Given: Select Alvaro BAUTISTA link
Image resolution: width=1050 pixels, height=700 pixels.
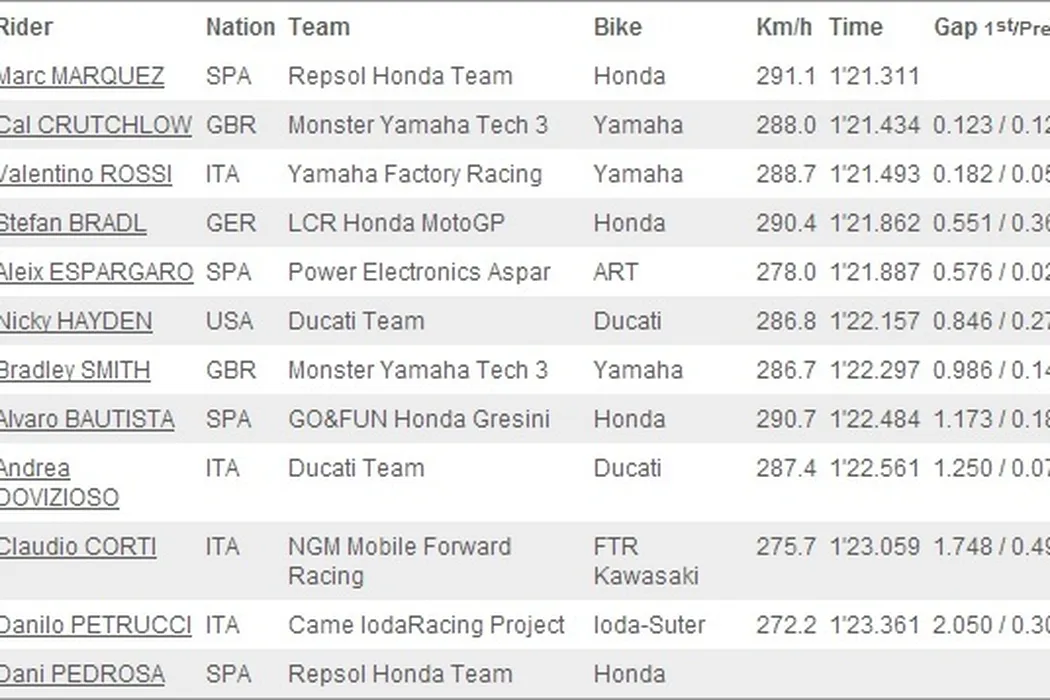Looking at the screenshot, I should coord(86,419).
